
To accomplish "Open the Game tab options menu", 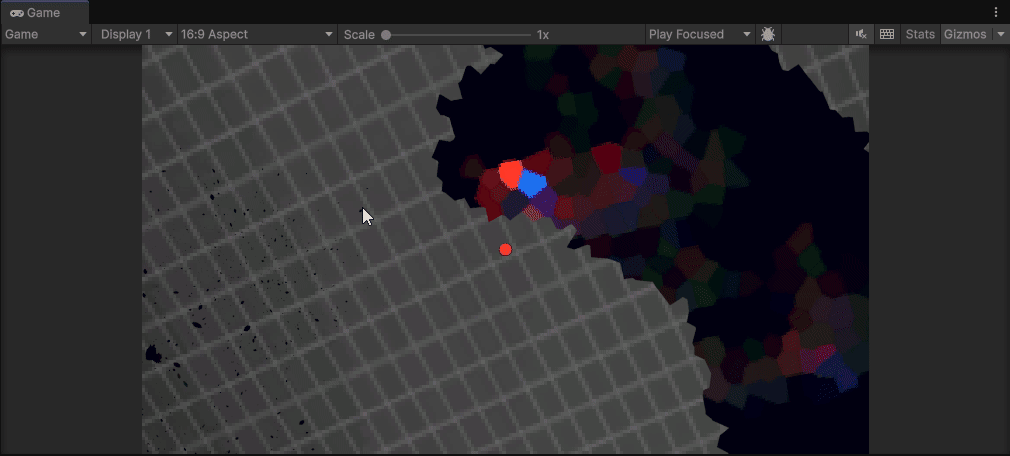I will (x=997, y=13).
